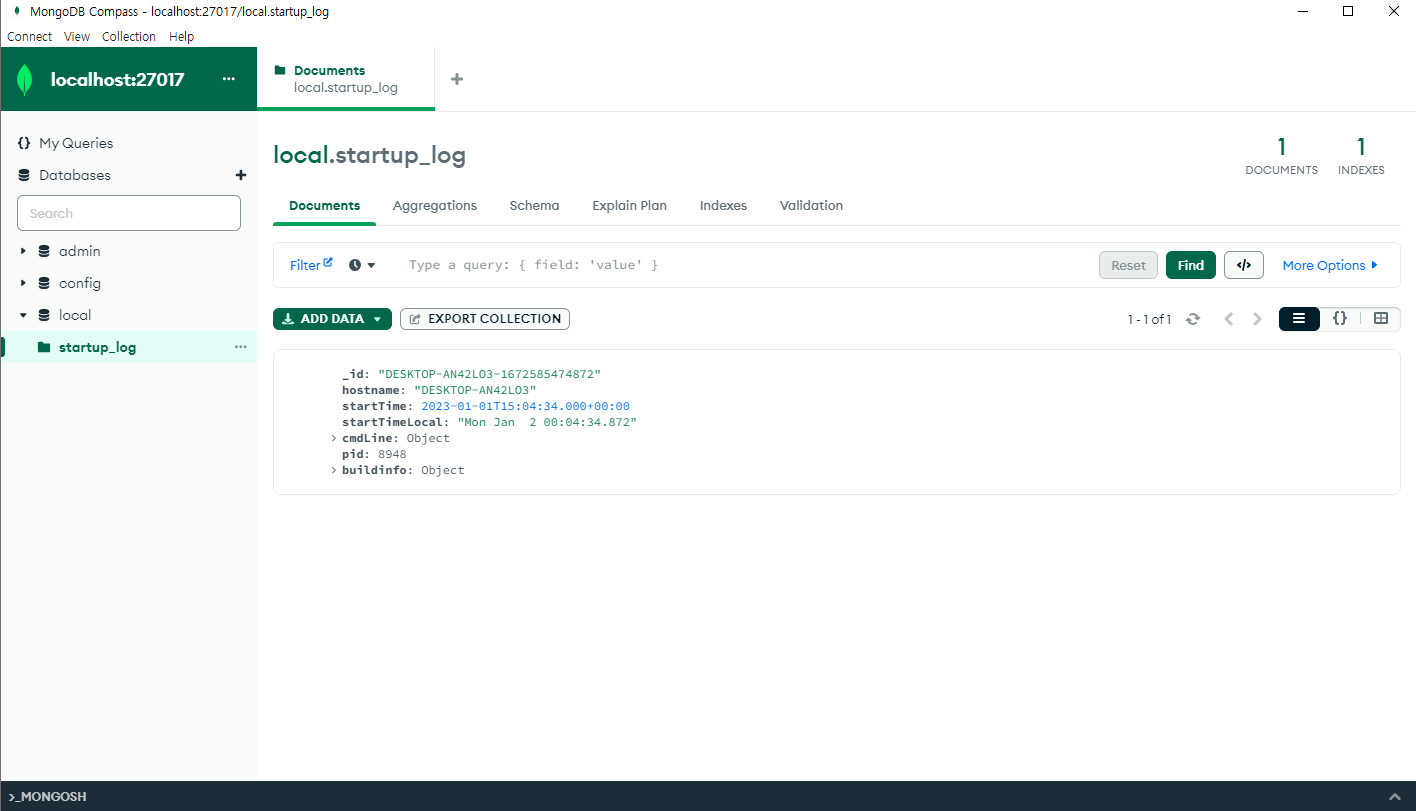This screenshot has height=811, width=1416.
Task: Open query history clock icon
Action: 355,265
